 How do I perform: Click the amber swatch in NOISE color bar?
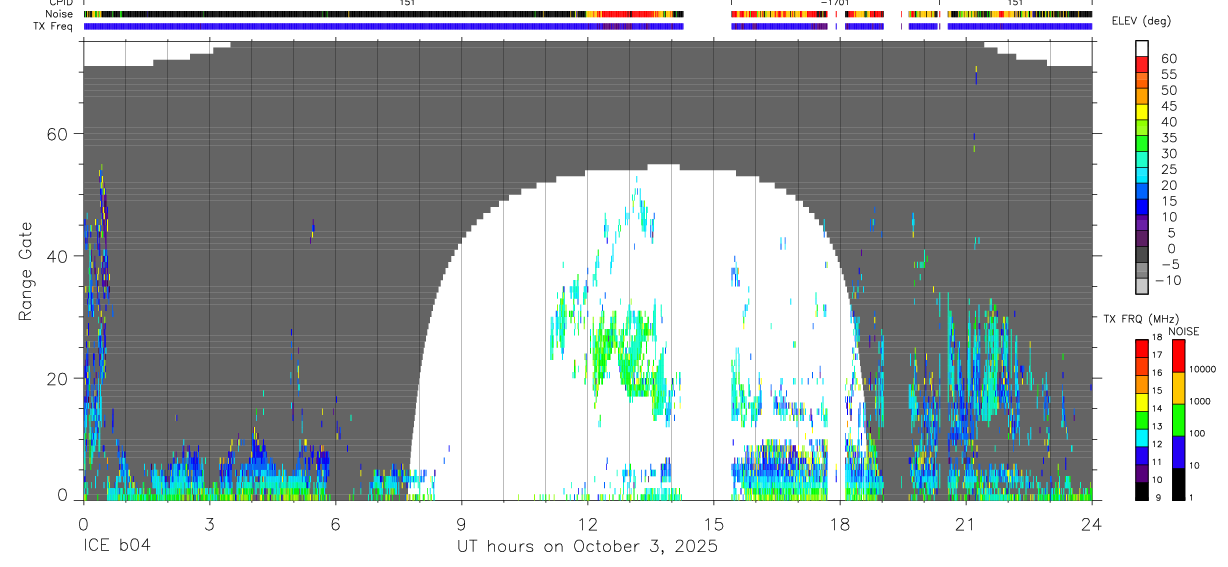pyautogui.click(x=1178, y=387)
